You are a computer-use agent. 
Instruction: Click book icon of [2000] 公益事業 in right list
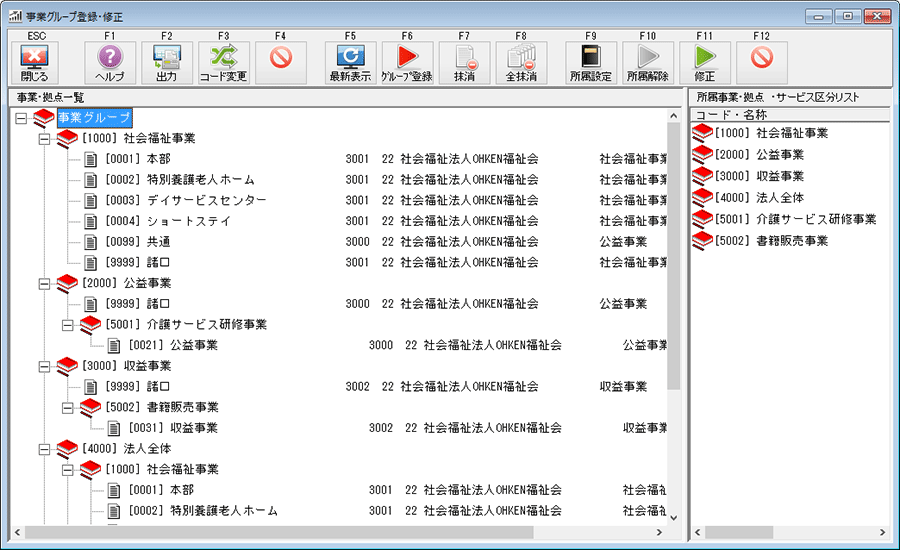pos(702,154)
